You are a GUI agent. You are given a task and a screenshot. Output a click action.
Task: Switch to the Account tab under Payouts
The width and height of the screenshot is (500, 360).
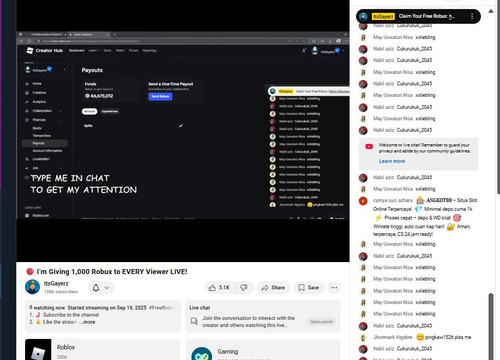pos(89,111)
